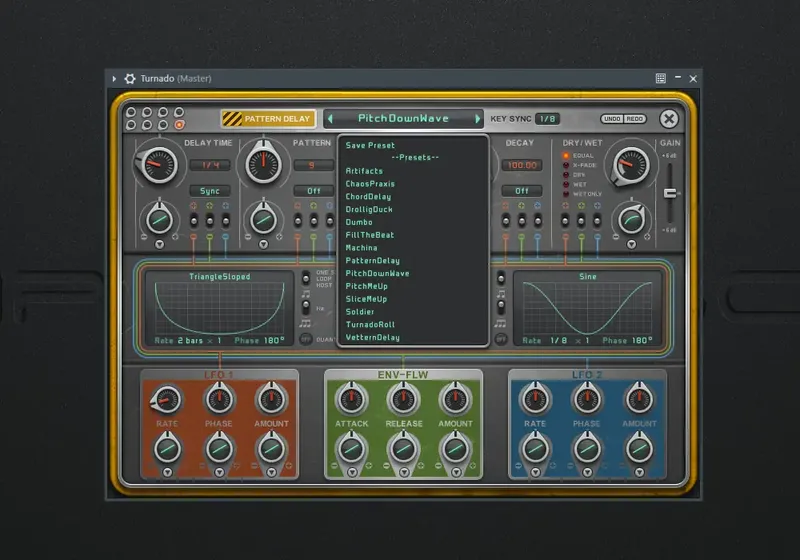
Task: Click the Pattern Off display
Action: 314,191
